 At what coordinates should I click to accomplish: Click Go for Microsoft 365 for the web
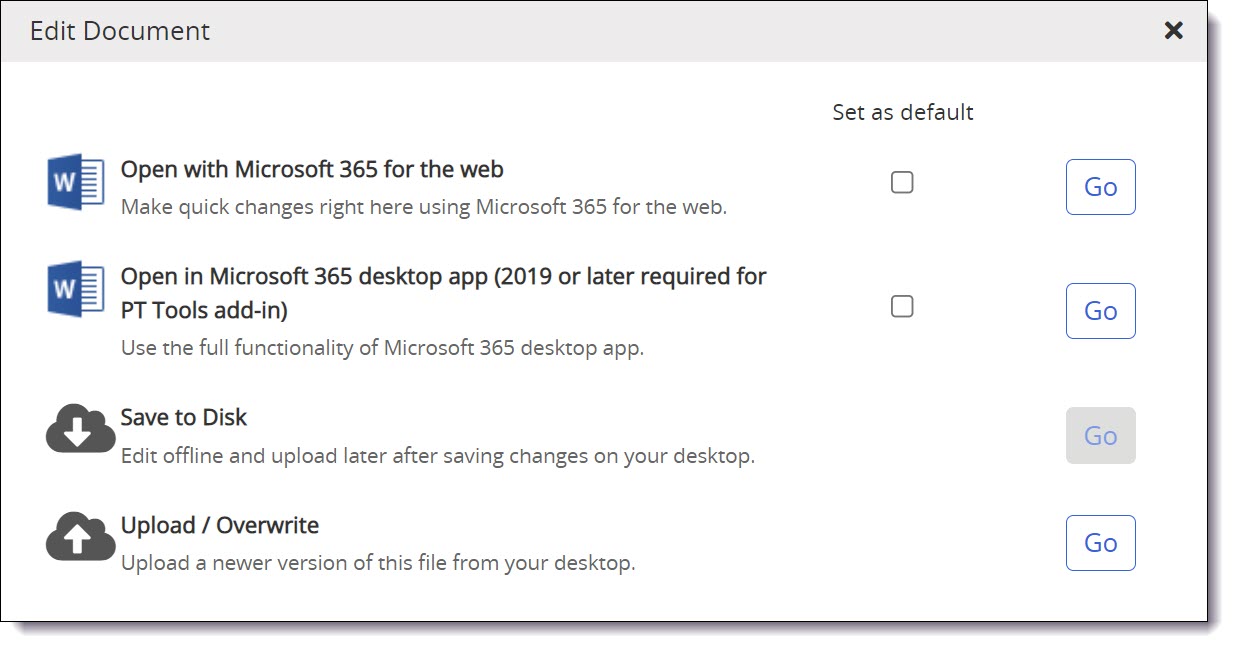point(1100,187)
